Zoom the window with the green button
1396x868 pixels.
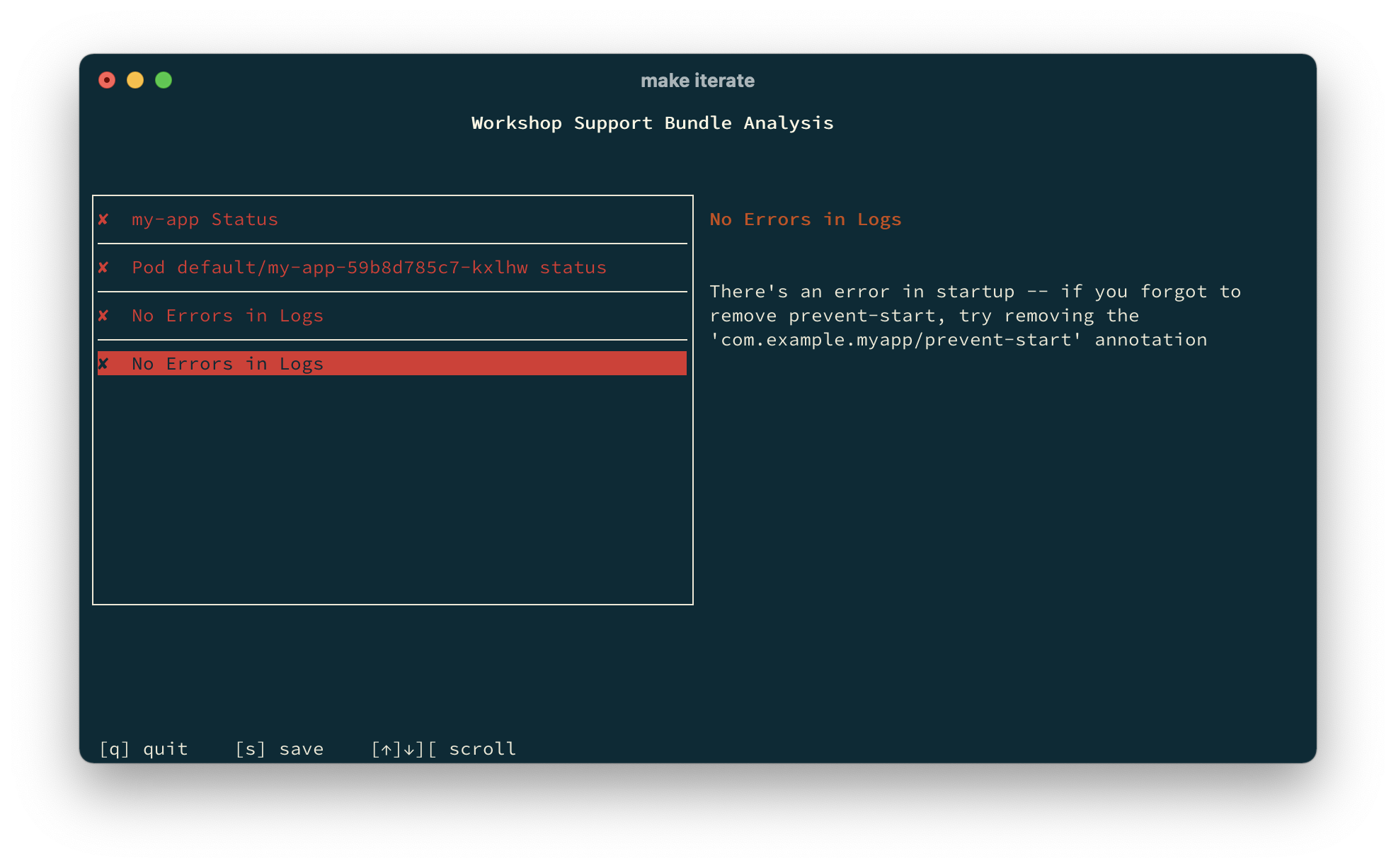pyautogui.click(x=164, y=80)
